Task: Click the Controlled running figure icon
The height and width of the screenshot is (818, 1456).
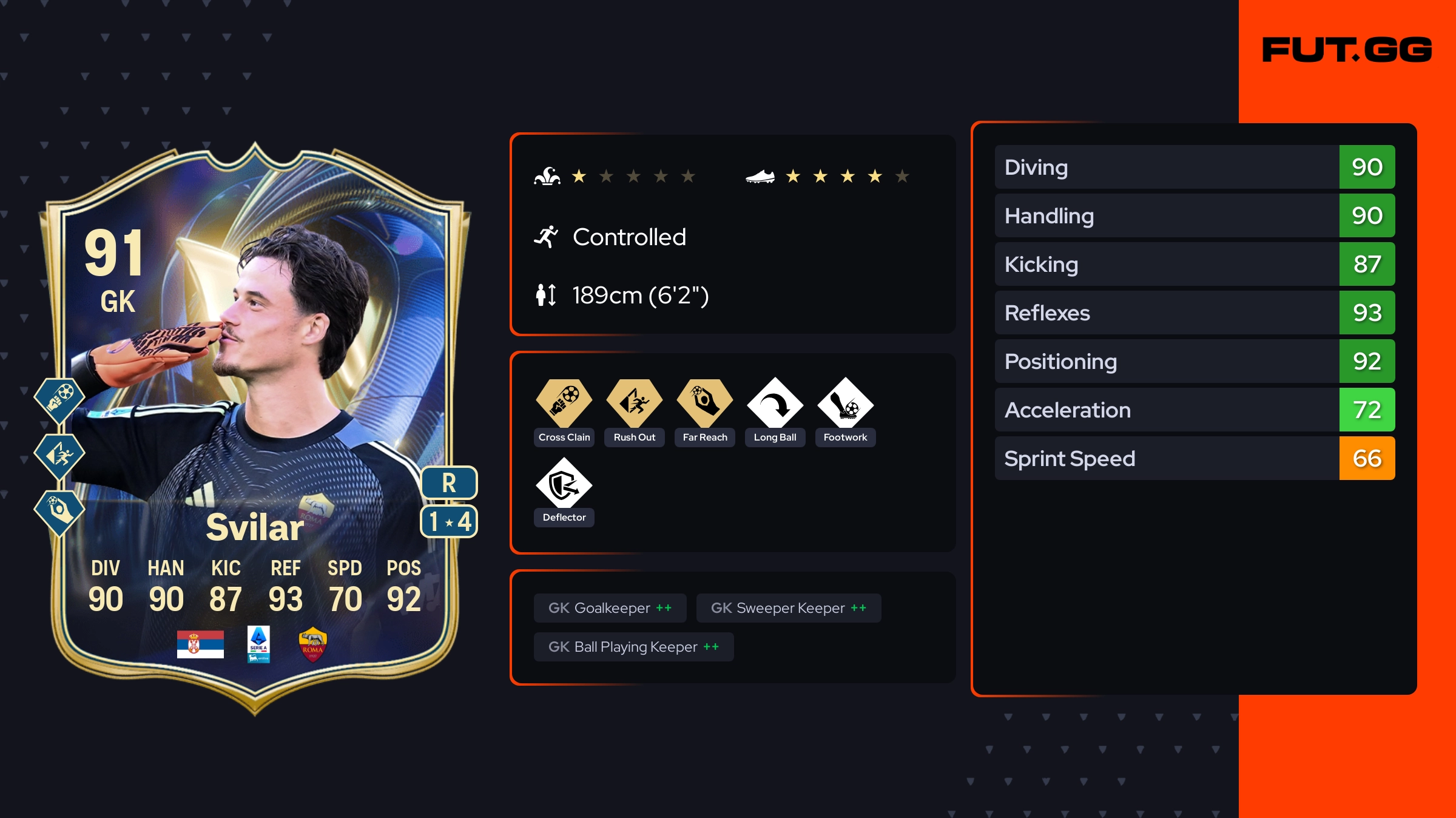Action: tap(546, 237)
